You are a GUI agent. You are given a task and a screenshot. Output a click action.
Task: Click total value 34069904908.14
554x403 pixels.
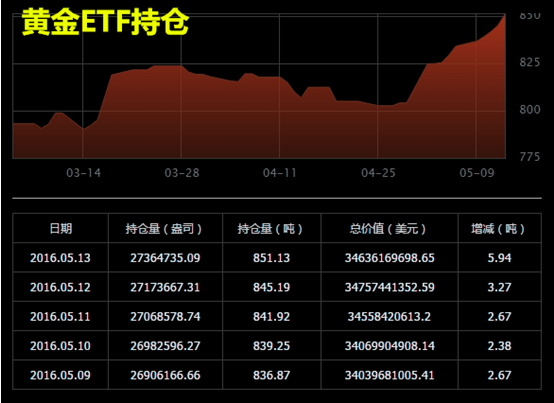390,346
